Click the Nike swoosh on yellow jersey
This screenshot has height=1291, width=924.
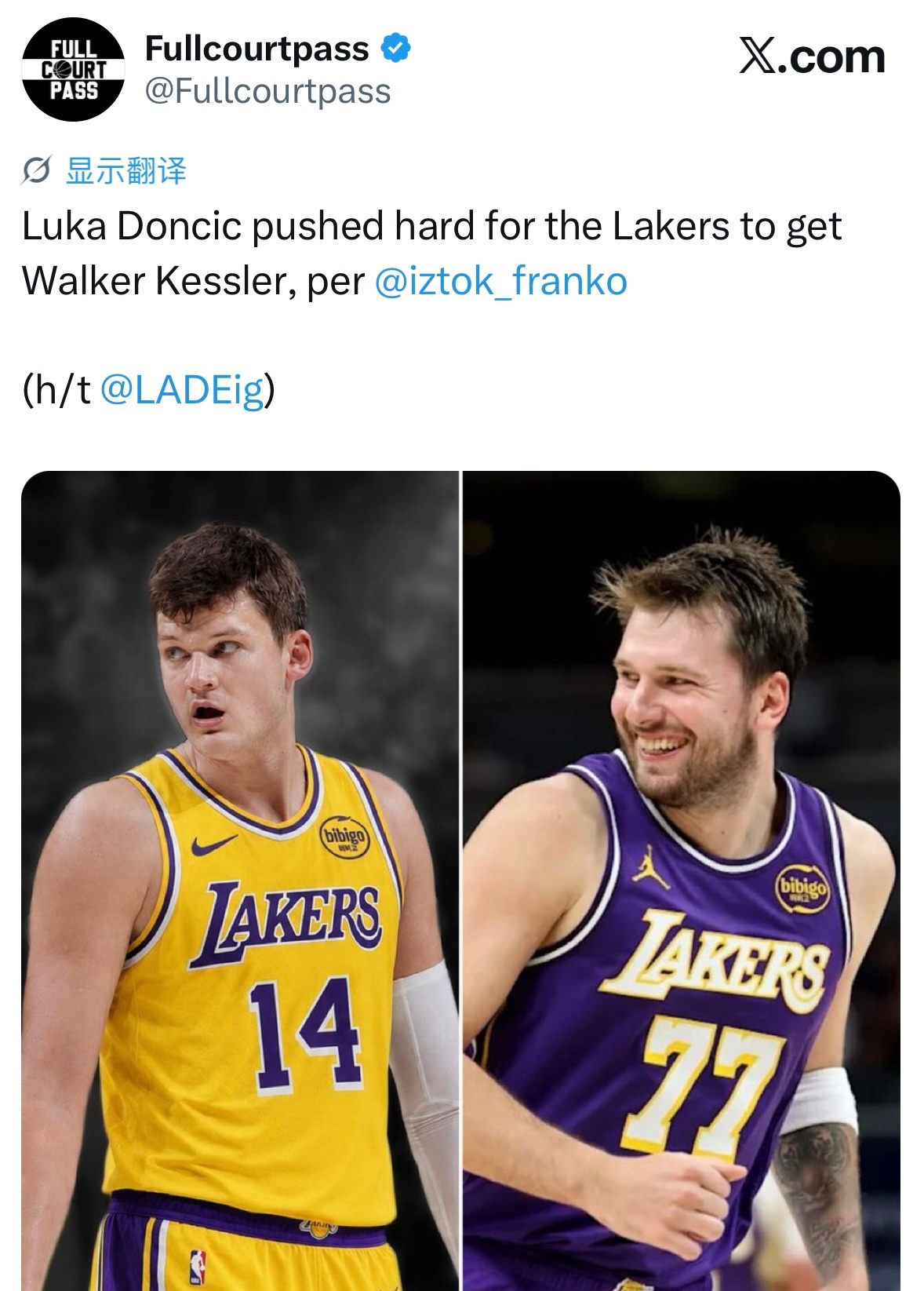(213, 845)
